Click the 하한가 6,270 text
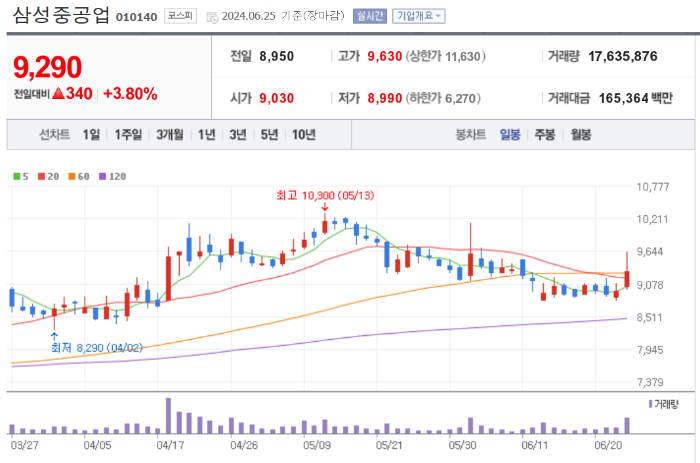The width and height of the screenshot is (700, 463). click(x=443, y=98)
